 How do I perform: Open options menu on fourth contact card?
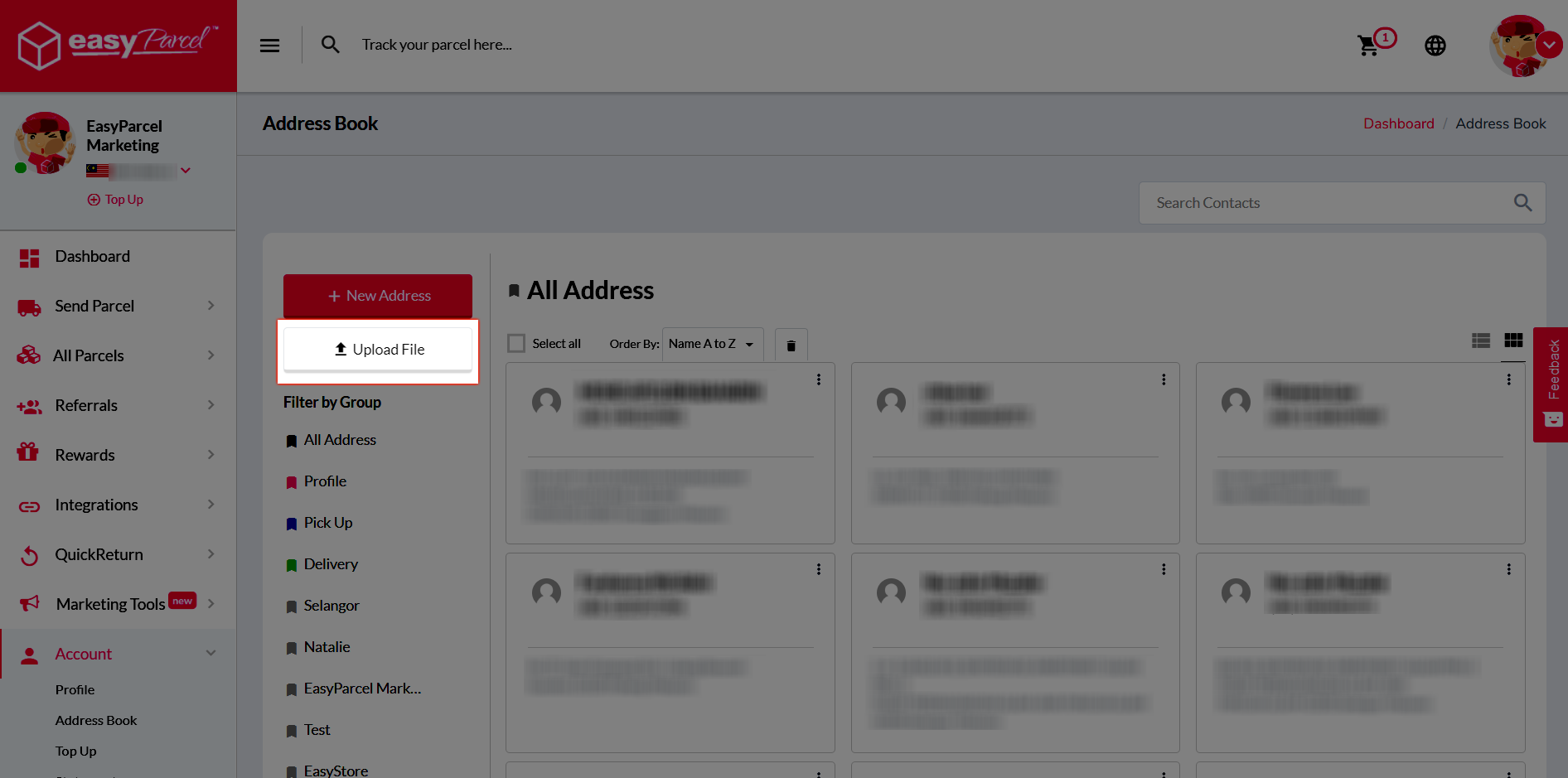819,569
